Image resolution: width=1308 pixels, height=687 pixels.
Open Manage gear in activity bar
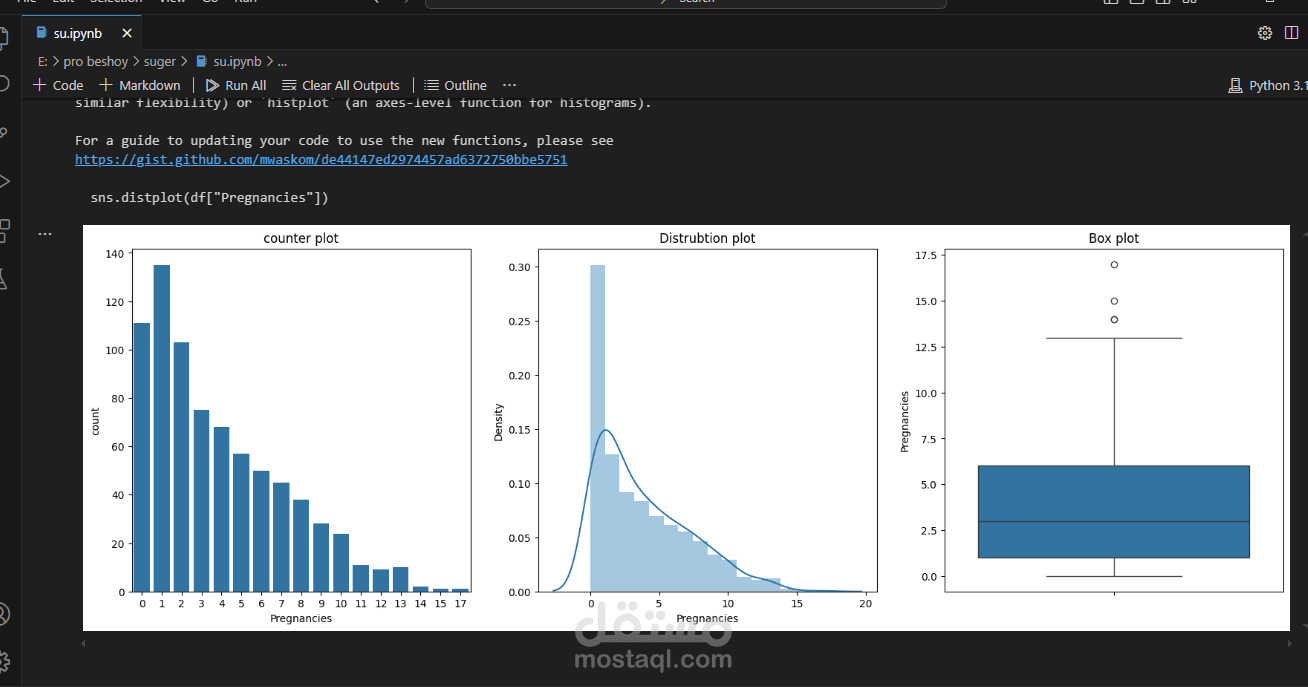pyautogui.click(x=3, y=661)
